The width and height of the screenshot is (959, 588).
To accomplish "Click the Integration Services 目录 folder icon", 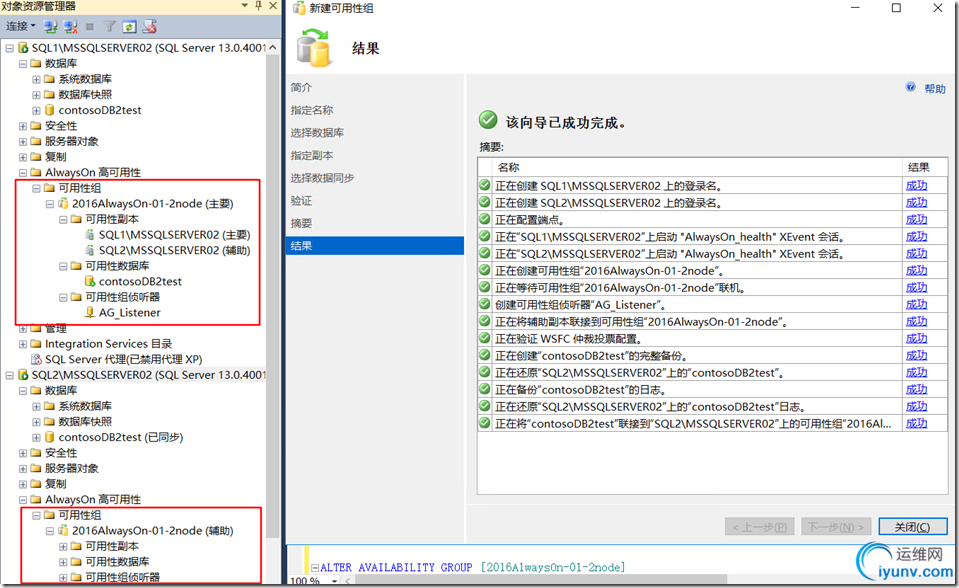I will click(36, 344).
